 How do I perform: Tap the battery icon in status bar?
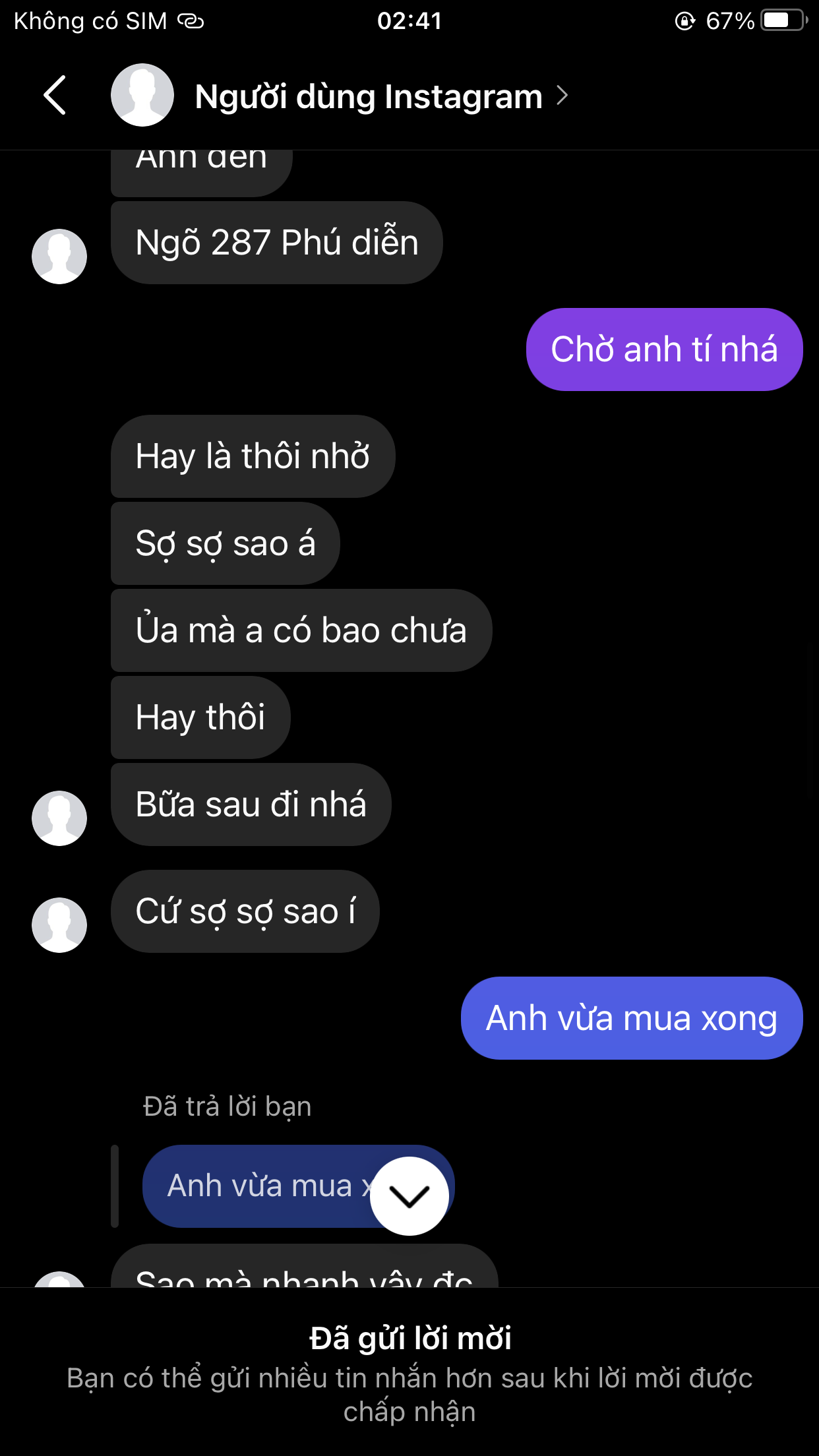[x=783, y=20]
